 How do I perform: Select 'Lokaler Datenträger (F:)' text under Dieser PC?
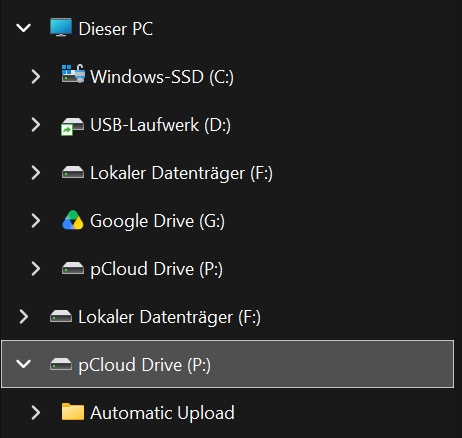pyautogui.click(x=181, y=173)
